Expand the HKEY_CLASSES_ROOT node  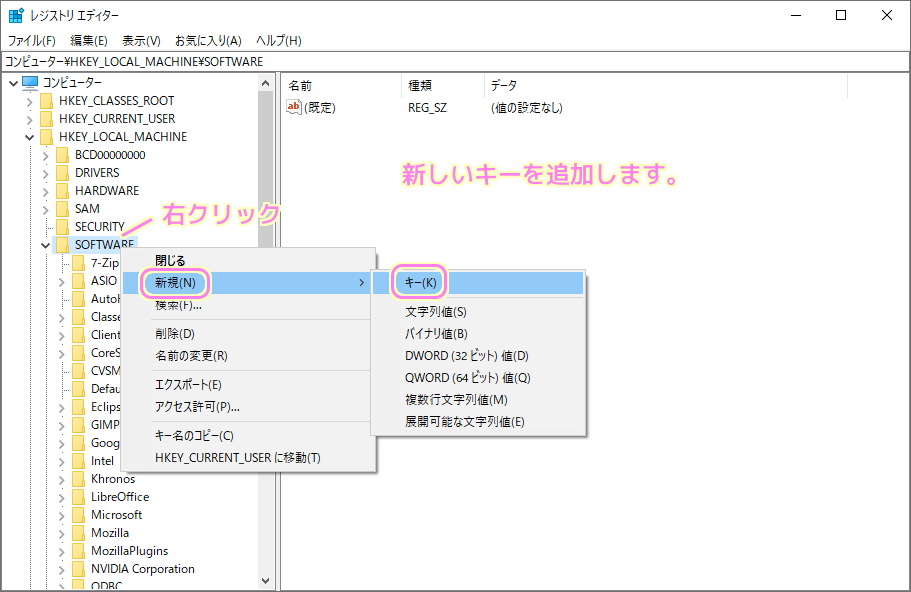29,100
